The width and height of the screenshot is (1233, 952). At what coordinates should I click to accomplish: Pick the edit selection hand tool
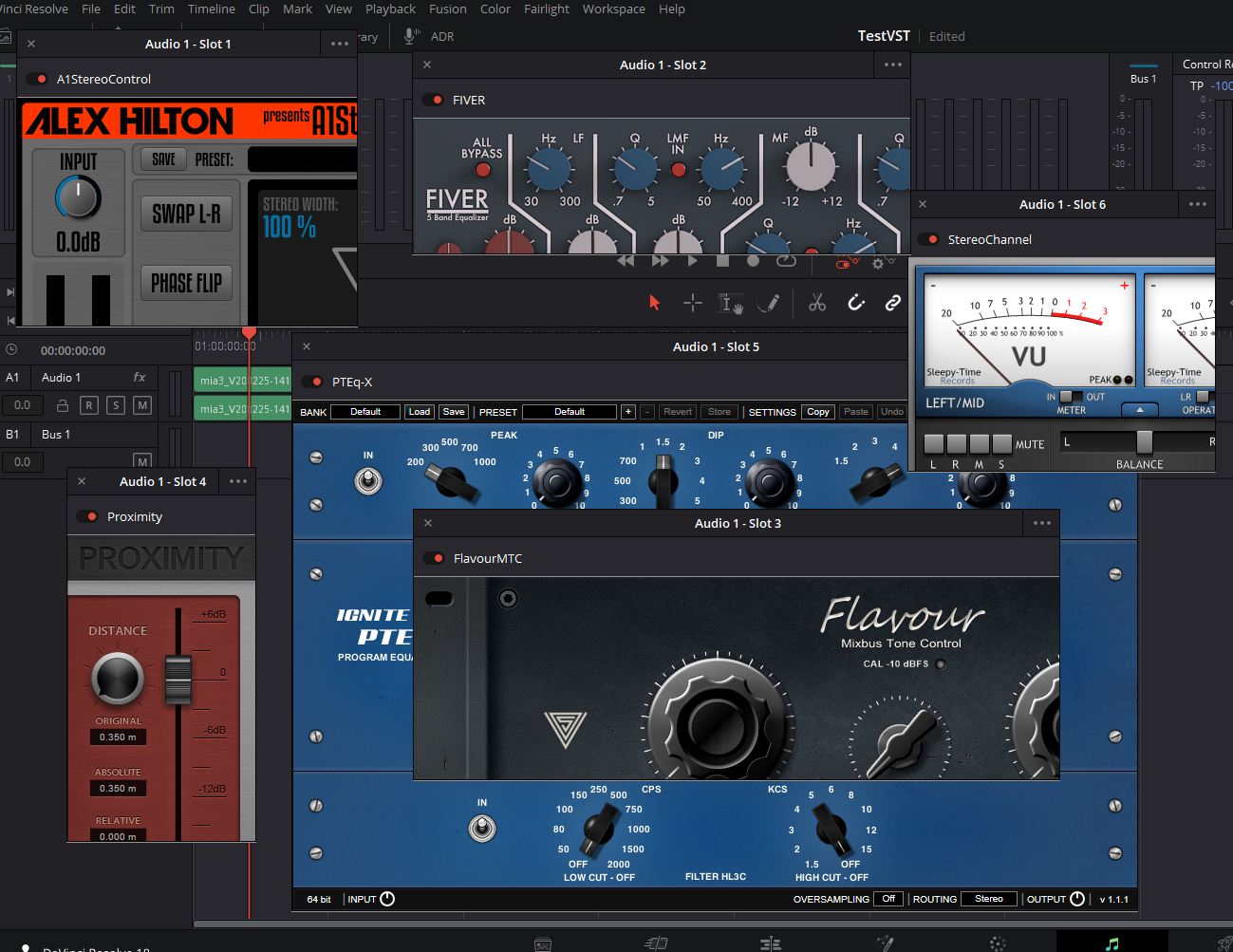click(731, 303)
